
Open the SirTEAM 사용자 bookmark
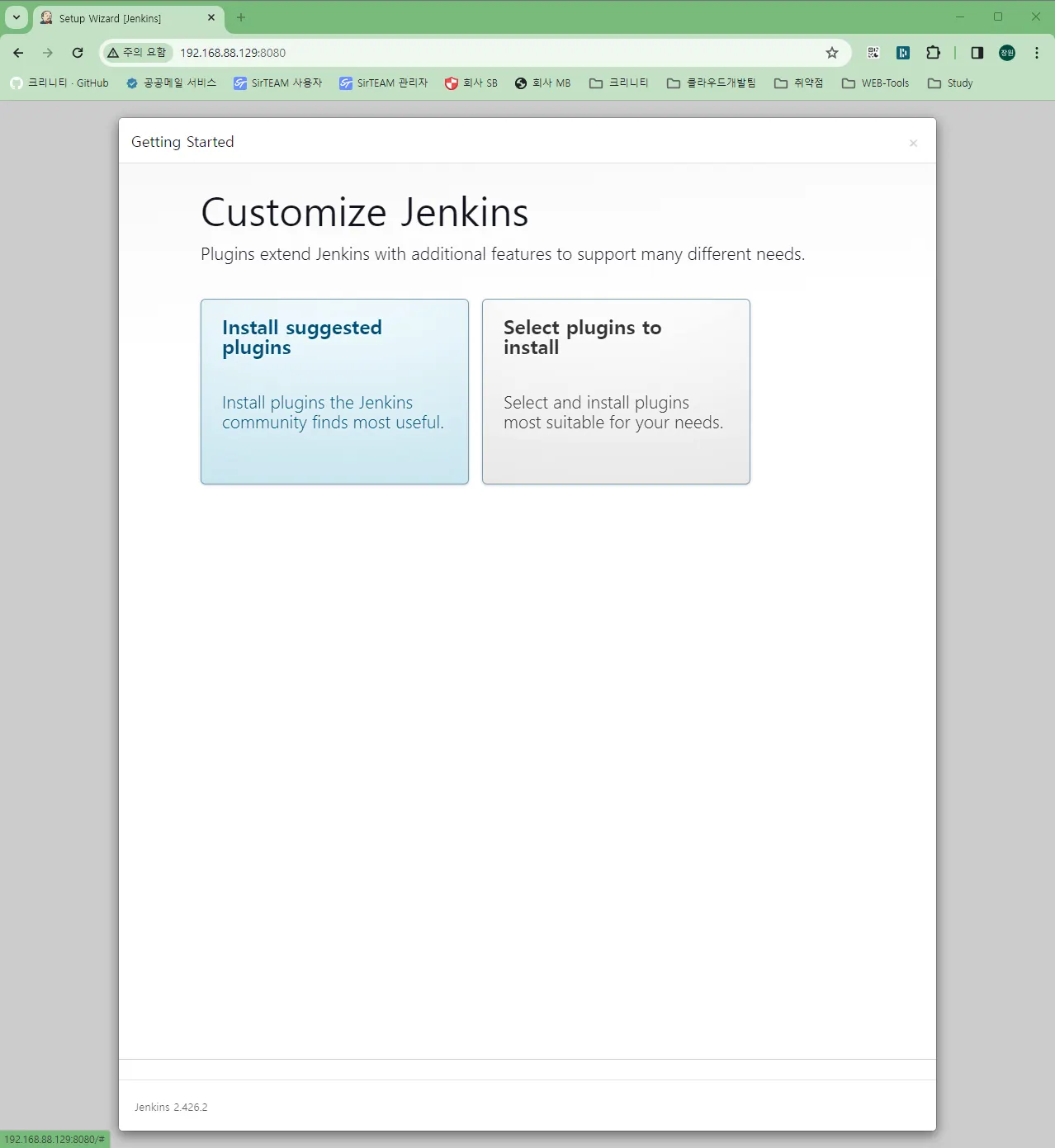click(278, 83)
